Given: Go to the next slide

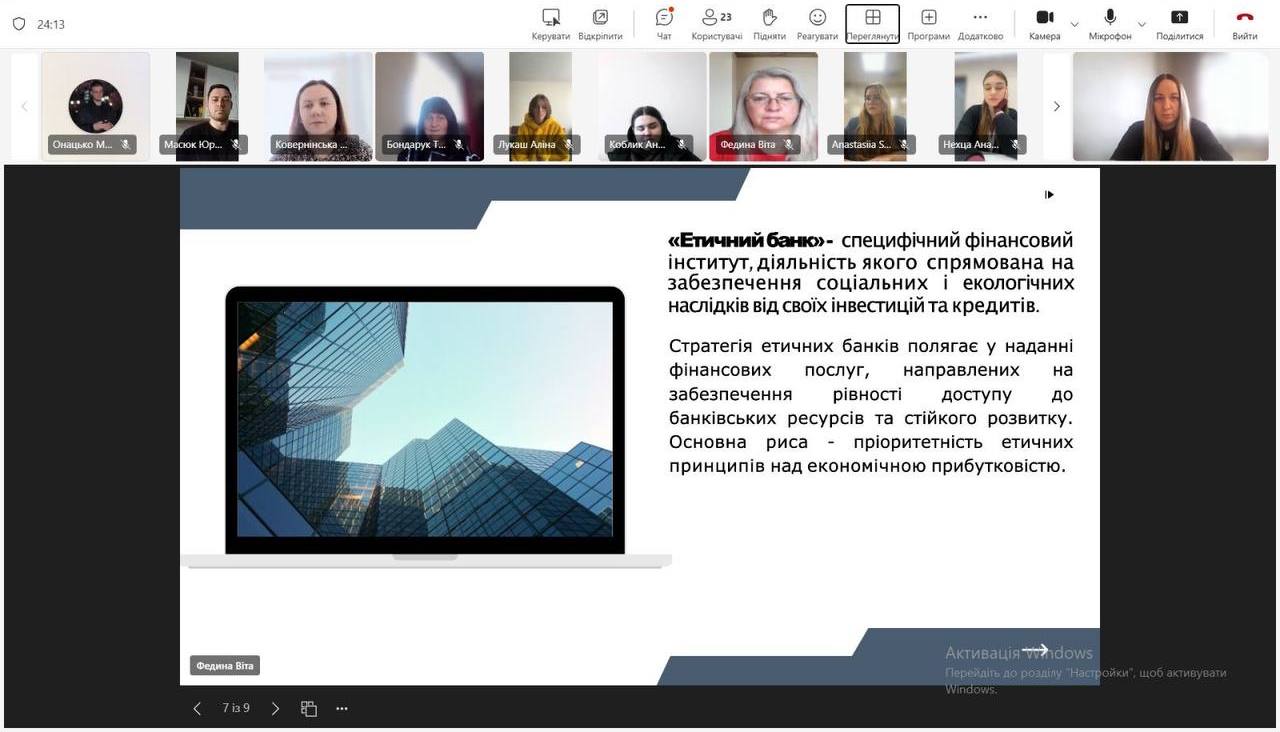Looking at the screenshot, I should coord(276,709).
